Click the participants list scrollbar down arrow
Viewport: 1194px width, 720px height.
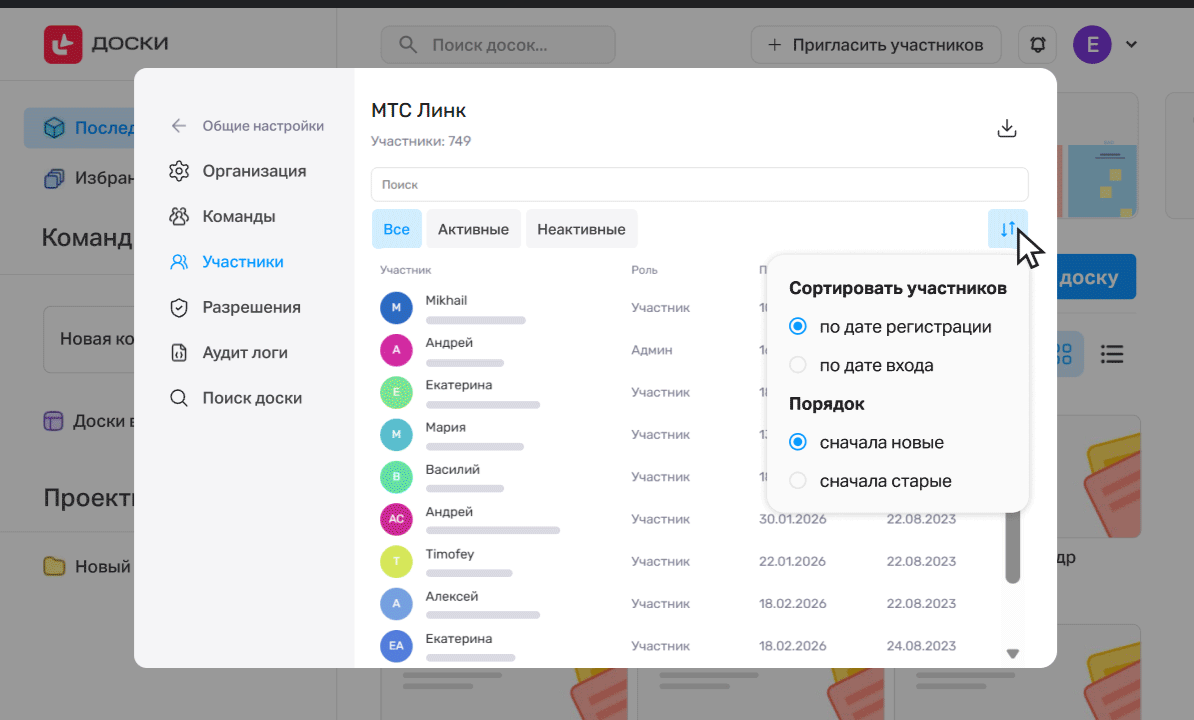click(1012, 653)
